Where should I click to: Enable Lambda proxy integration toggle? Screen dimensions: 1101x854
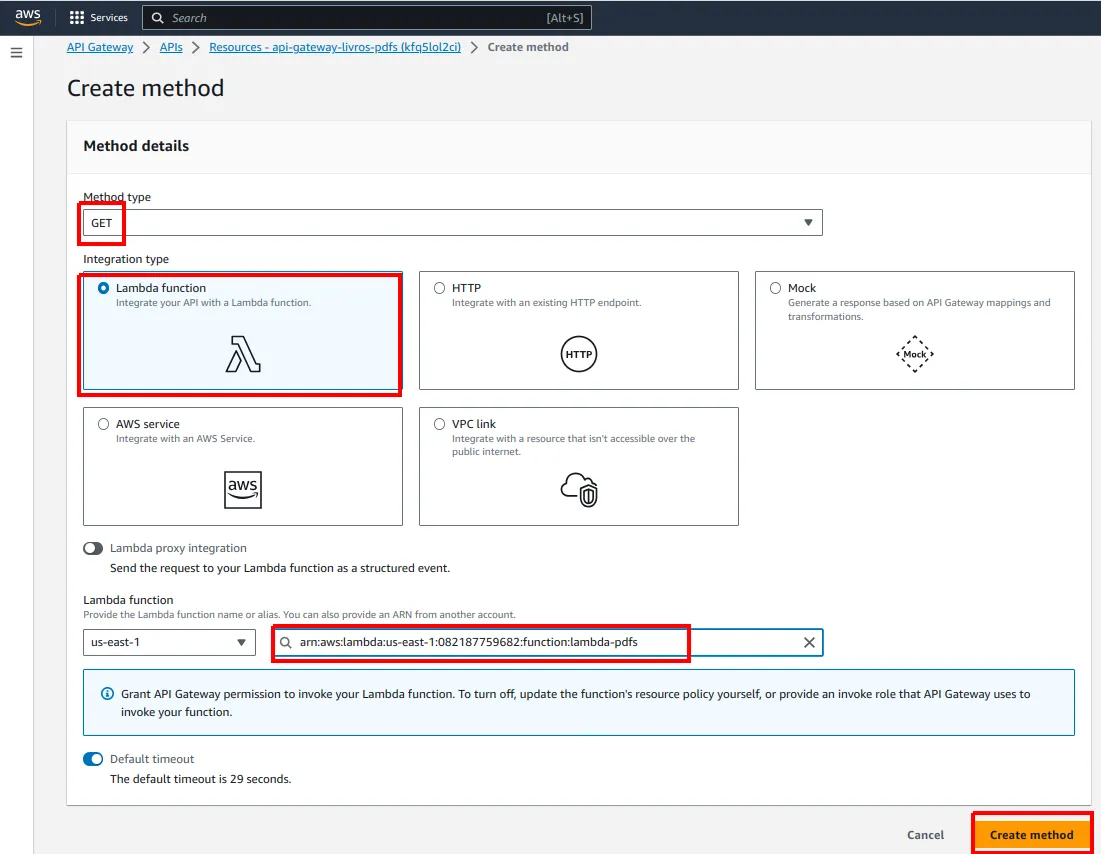click(93, 548)
